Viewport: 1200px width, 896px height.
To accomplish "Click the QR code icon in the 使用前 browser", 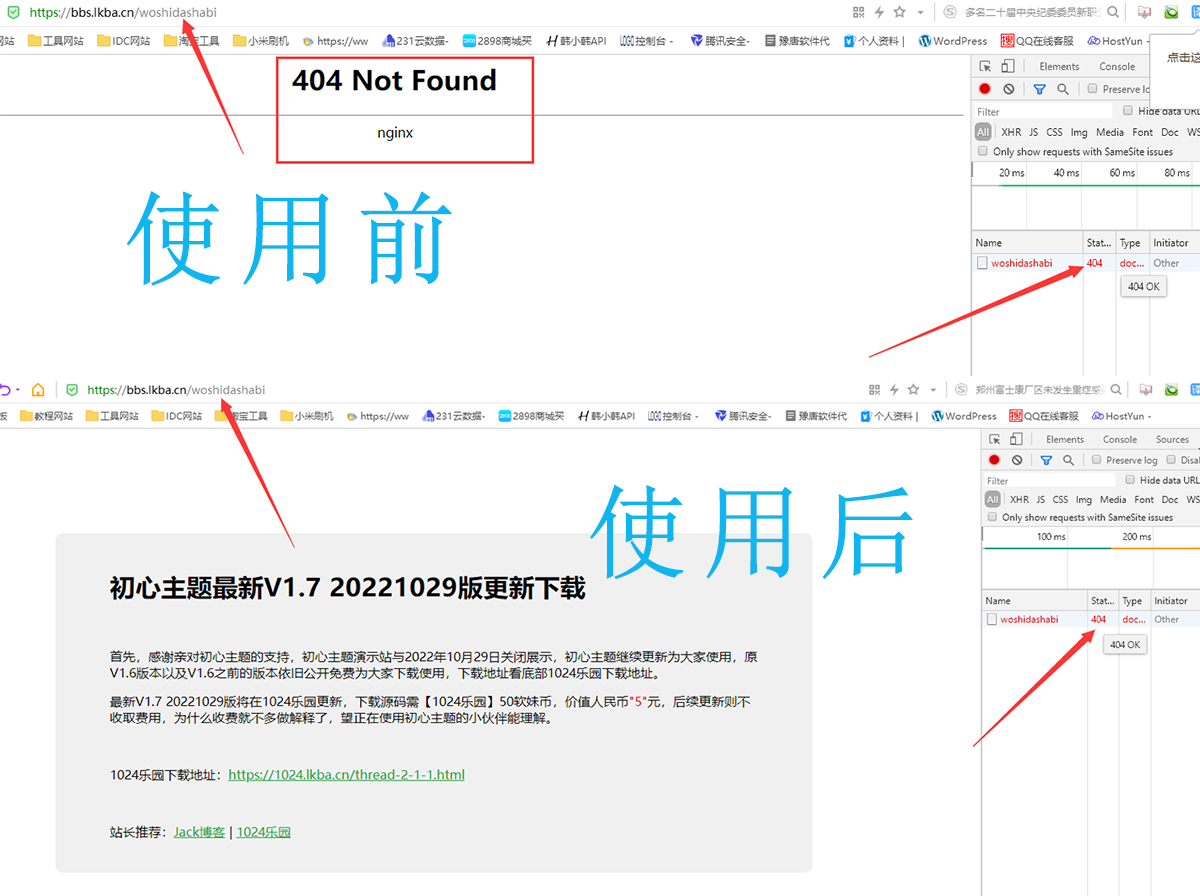I will [x=858, y=12].
